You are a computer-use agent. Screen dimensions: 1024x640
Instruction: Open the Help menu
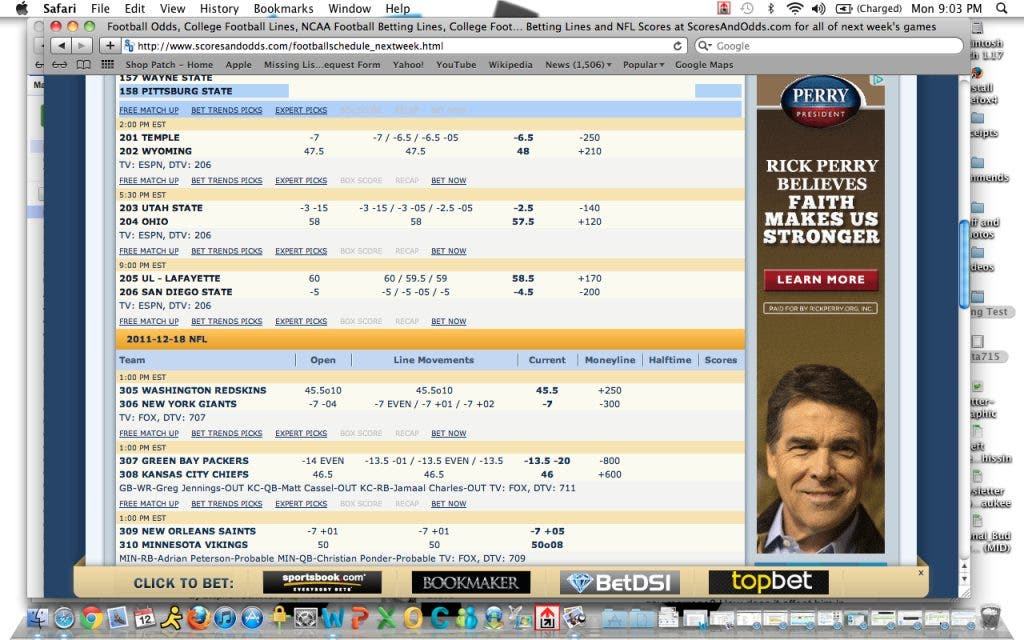pyautogui.click(x=397, y=8)
